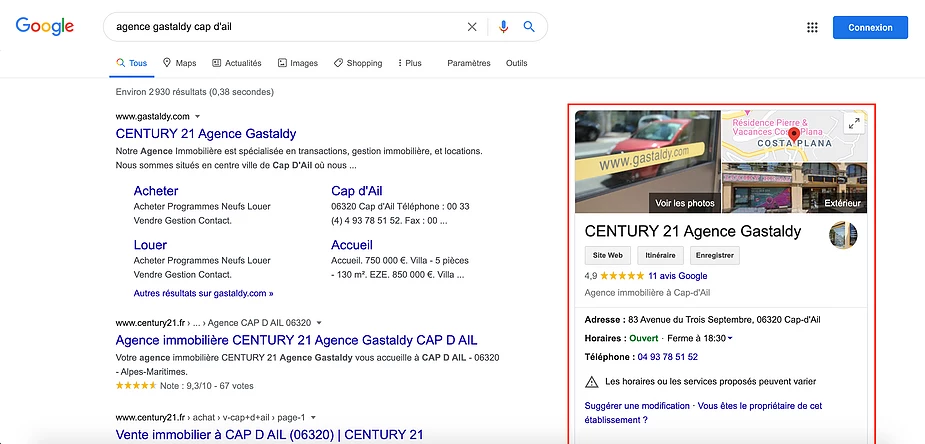
Task: Open Vente immobilier à CAP D AIL result
Action: tap(270, 435)
